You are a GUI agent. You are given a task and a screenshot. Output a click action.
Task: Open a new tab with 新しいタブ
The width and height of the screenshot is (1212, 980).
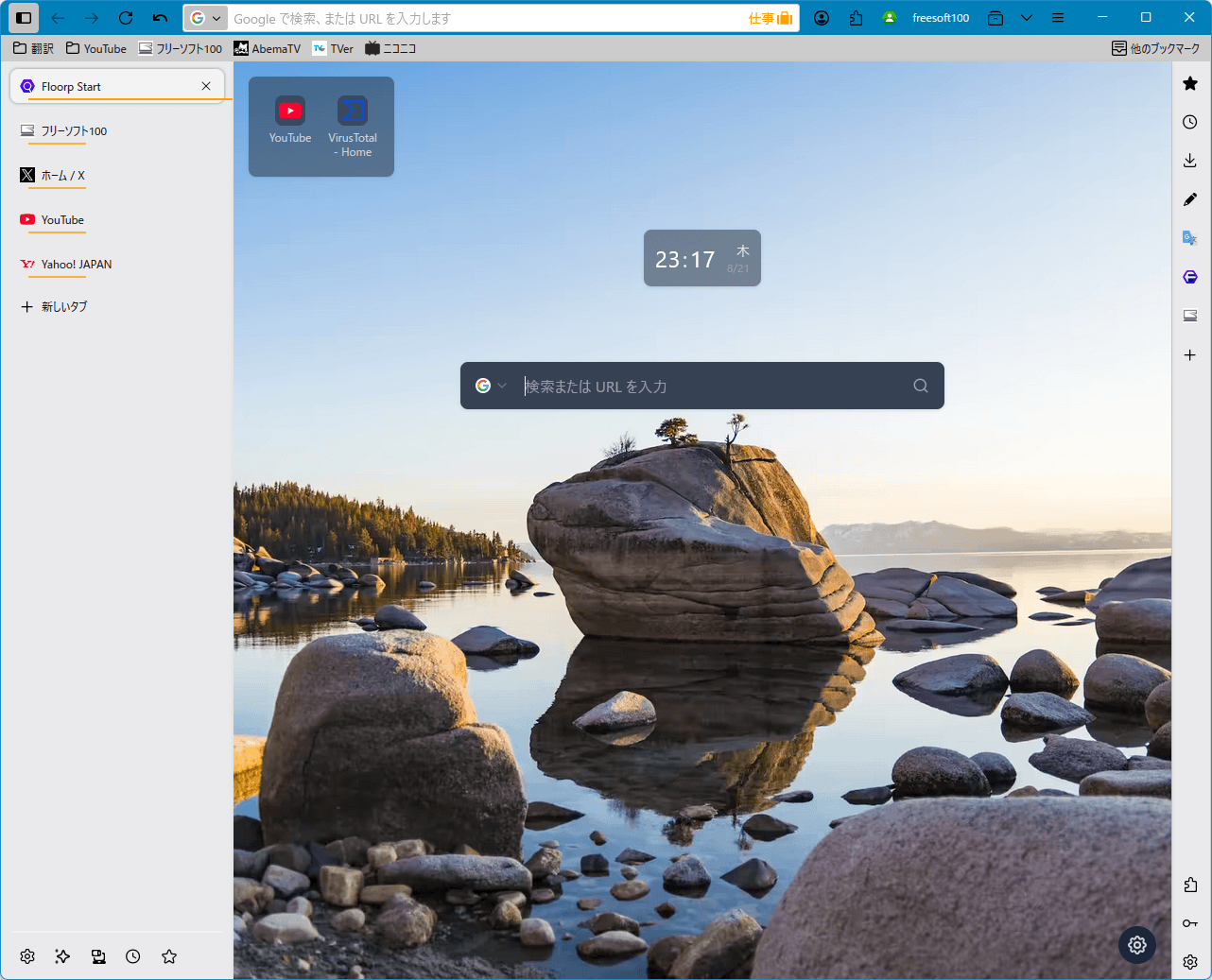(116, 306)
